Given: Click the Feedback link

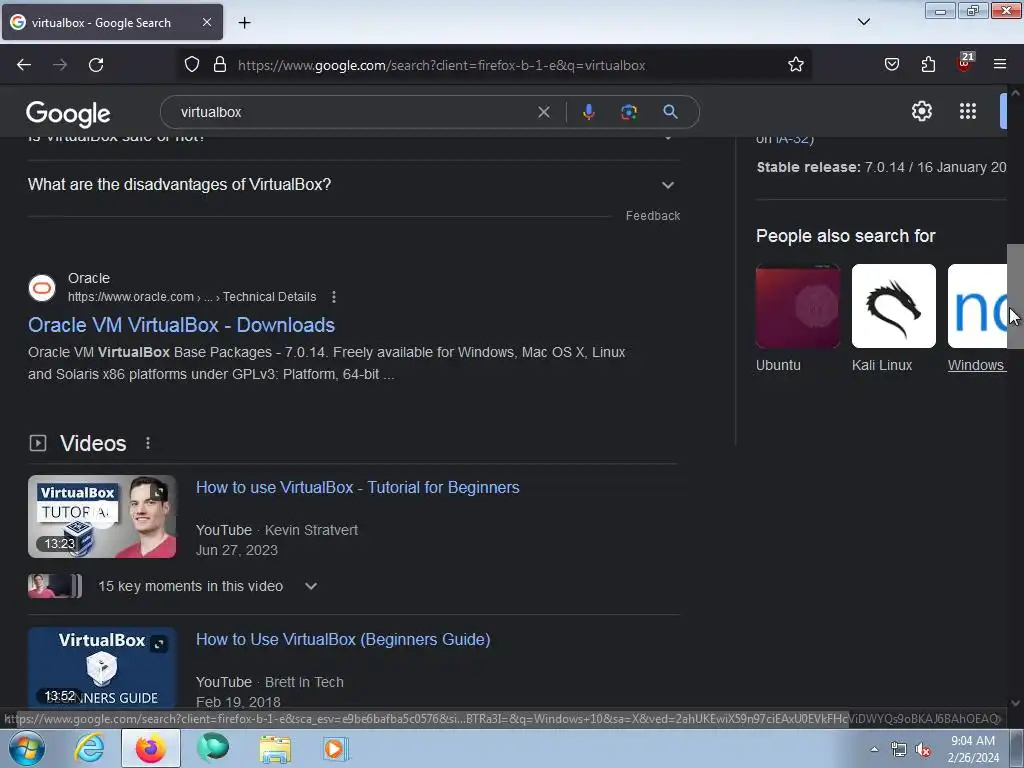Looking at the screenshot, I should click(x=653, y=216).
